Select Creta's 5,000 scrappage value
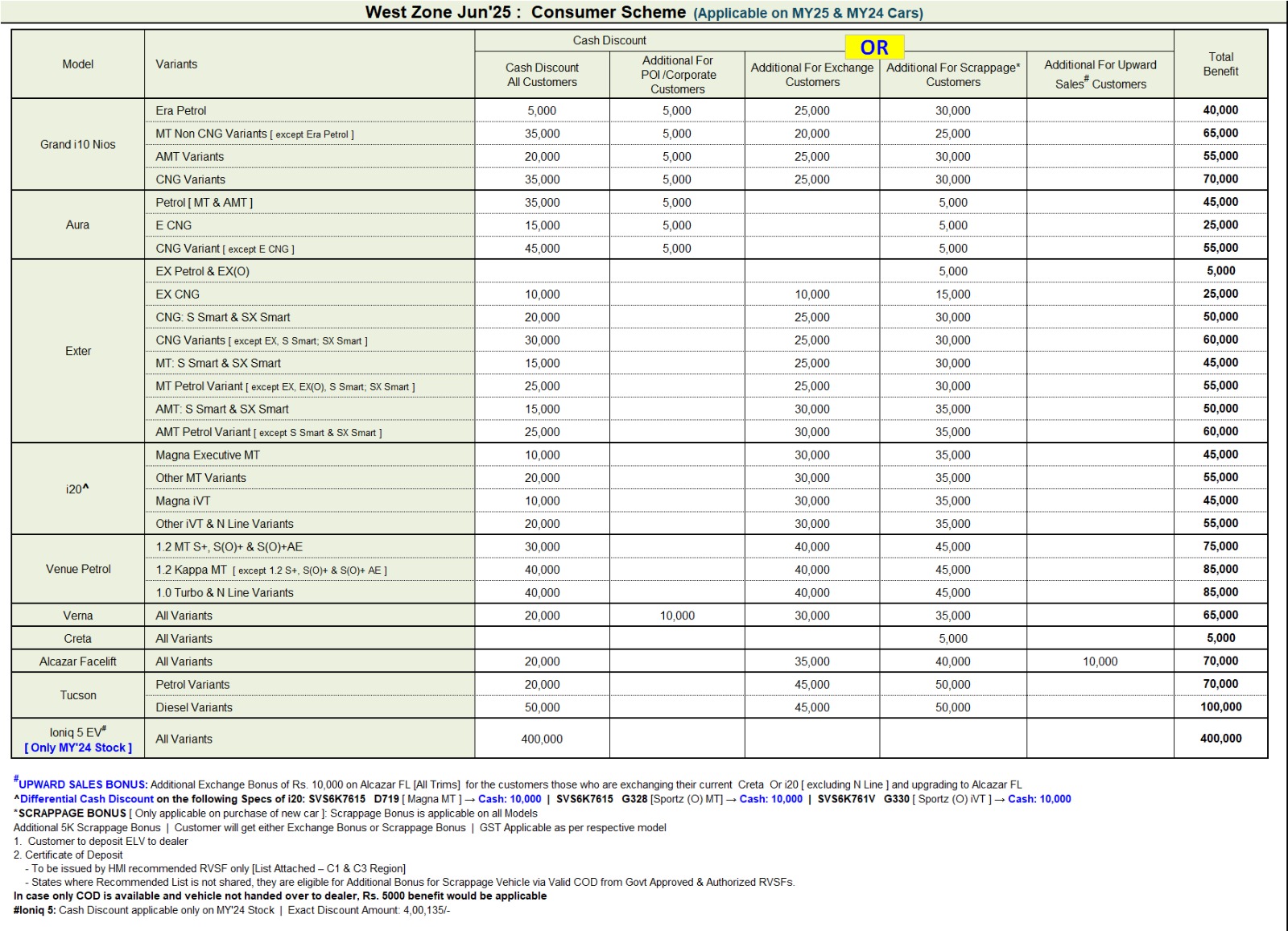The width and height of the screenshot is (1288, 931). tap(953, 639)
